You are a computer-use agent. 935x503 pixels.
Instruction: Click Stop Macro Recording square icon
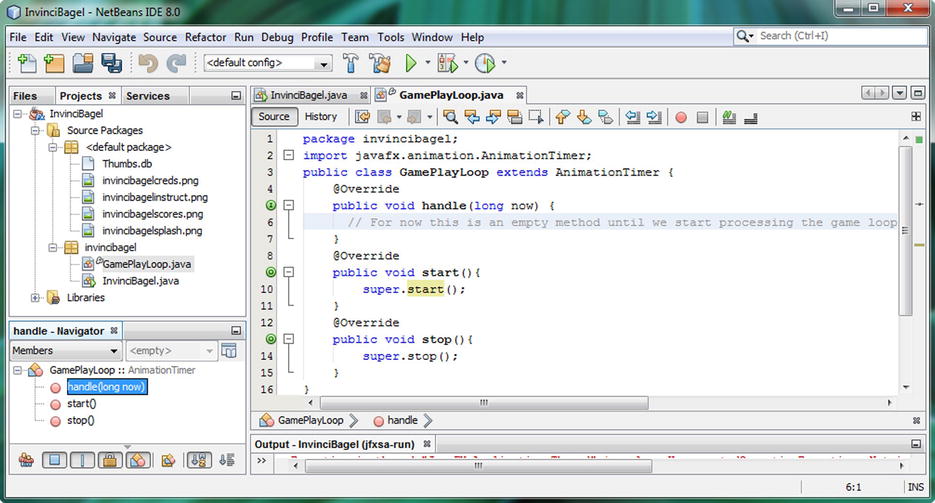702,117
